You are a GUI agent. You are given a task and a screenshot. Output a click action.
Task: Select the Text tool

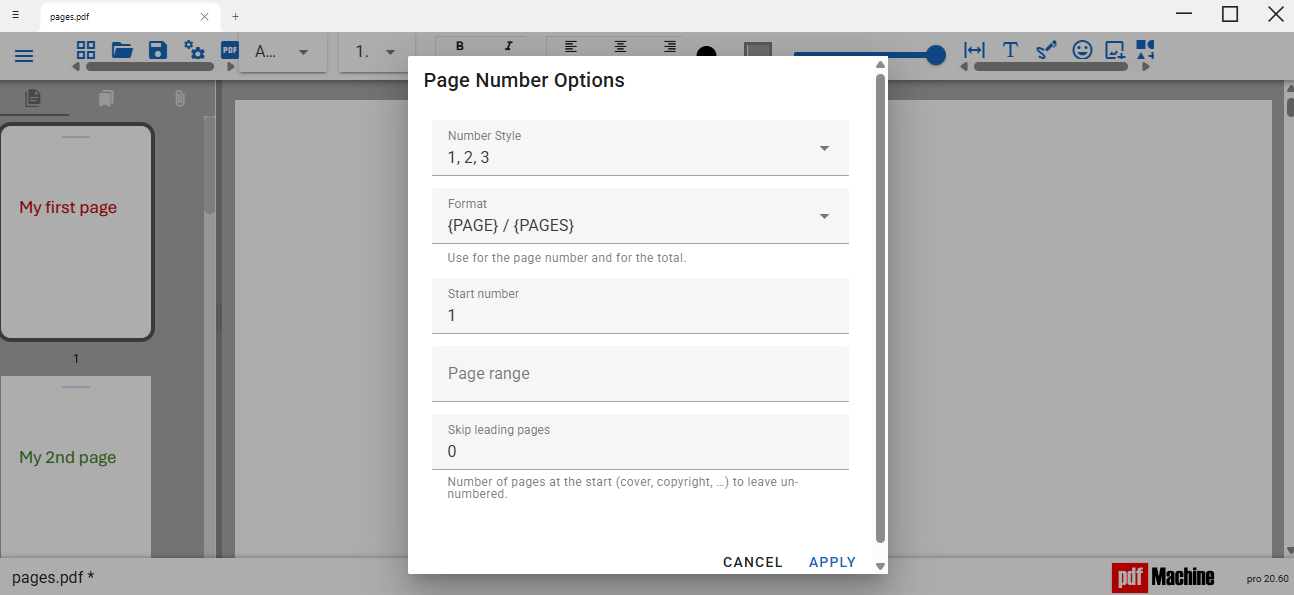1010,50
